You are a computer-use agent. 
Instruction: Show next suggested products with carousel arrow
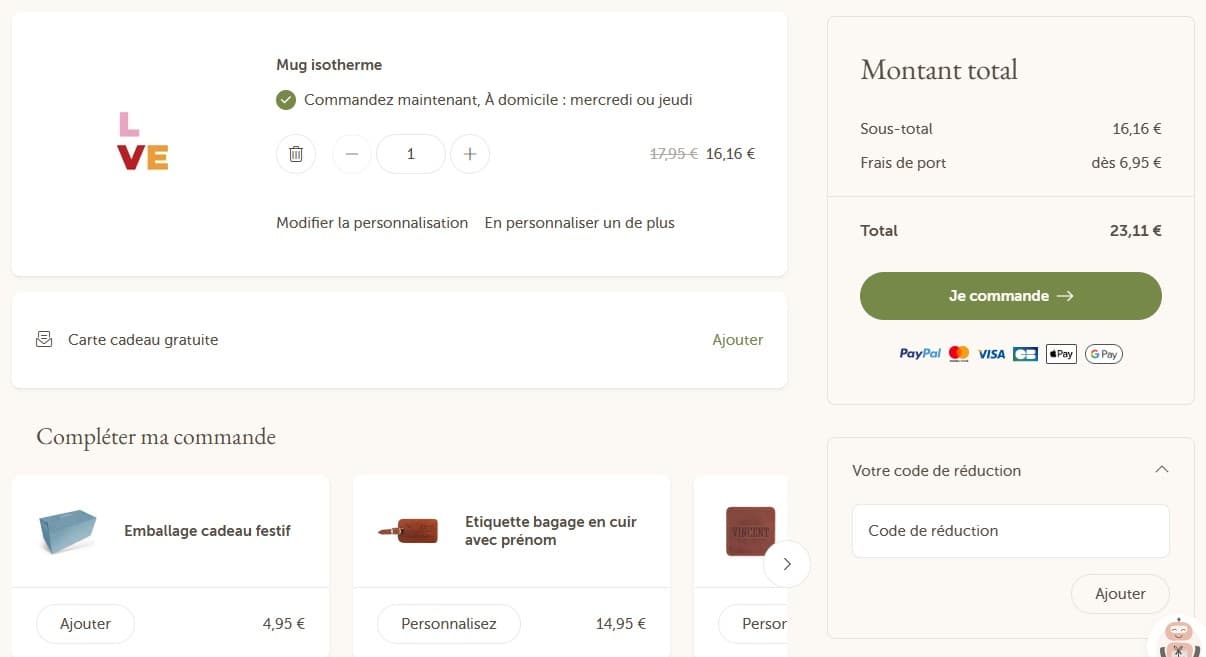click(787, 564)
